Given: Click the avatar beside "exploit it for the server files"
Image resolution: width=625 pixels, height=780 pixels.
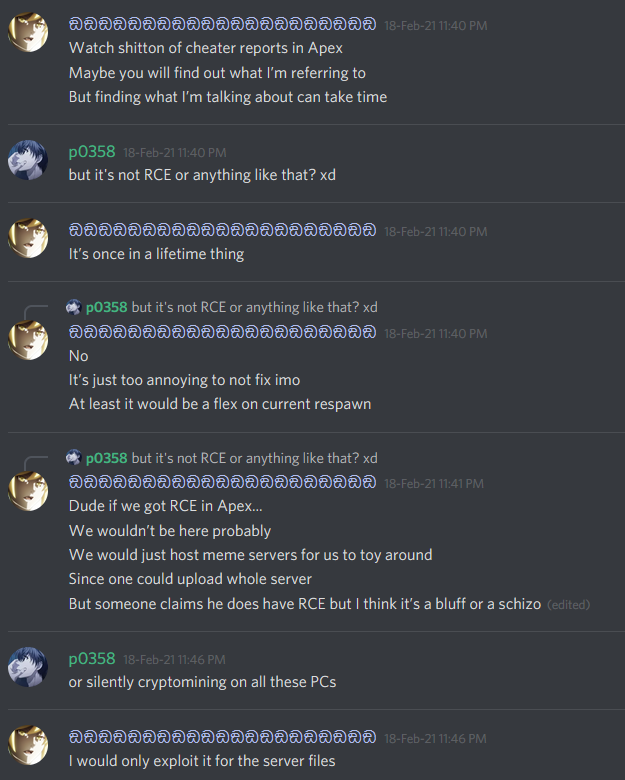Looking at the screenshot, I should coord(28,745).
